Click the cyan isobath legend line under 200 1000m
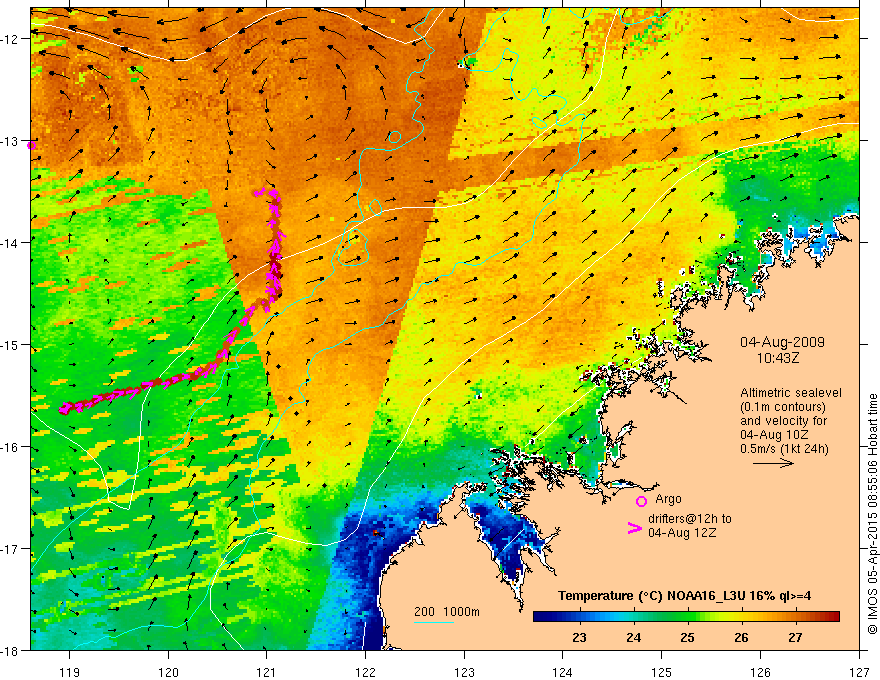 tap(434, 622)
